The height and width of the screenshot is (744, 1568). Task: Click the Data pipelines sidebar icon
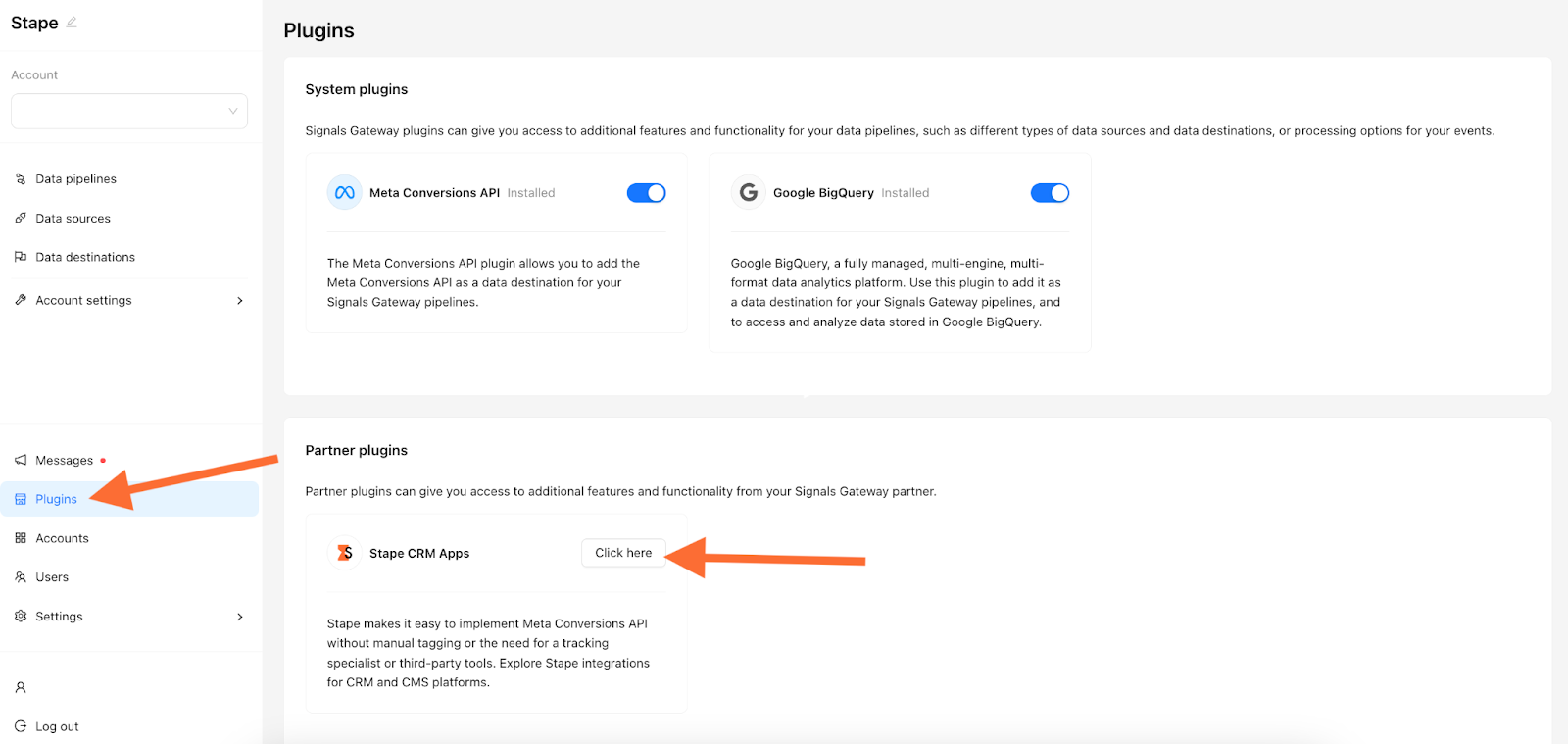point(21,179)
